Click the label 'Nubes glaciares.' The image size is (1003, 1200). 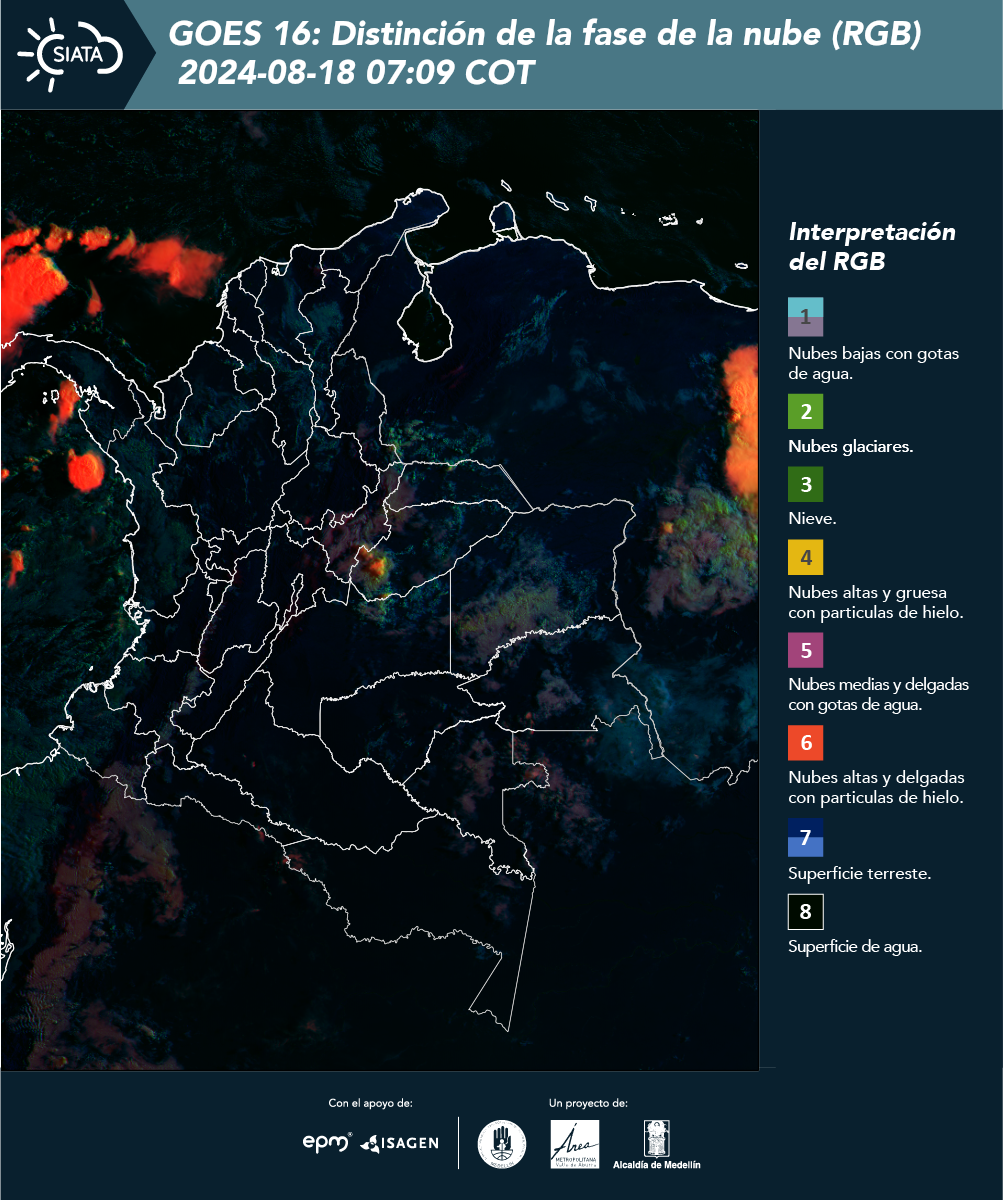coord(850,447)
